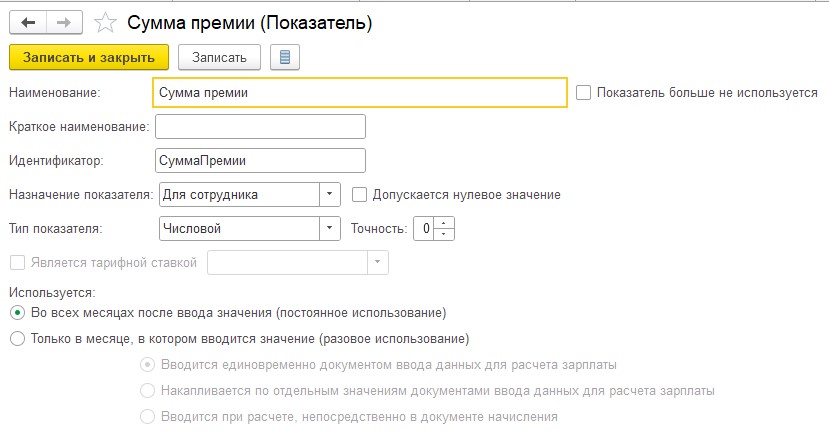Select 'Только в месяце' разовое использование option
Screen dimensions: 829x439
pos(17,339)
